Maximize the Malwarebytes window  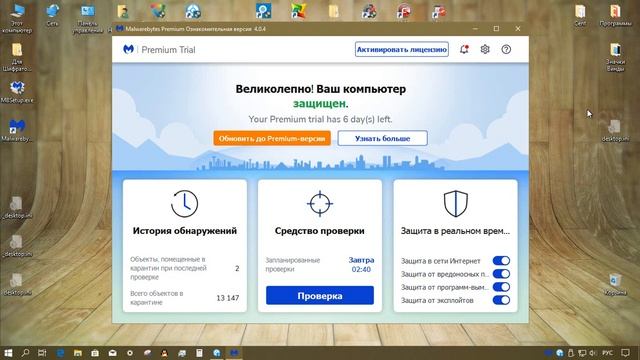(496, 29)
